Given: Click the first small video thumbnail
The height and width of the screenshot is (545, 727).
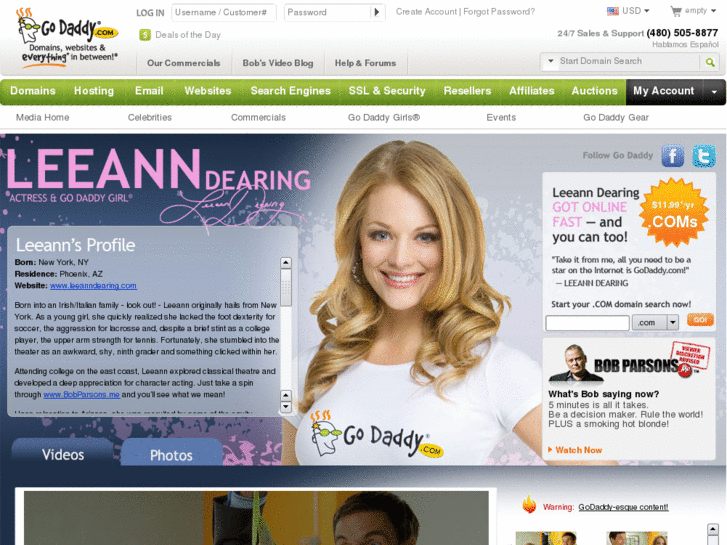Looking at the screenshot, I should tap(546, 538).
